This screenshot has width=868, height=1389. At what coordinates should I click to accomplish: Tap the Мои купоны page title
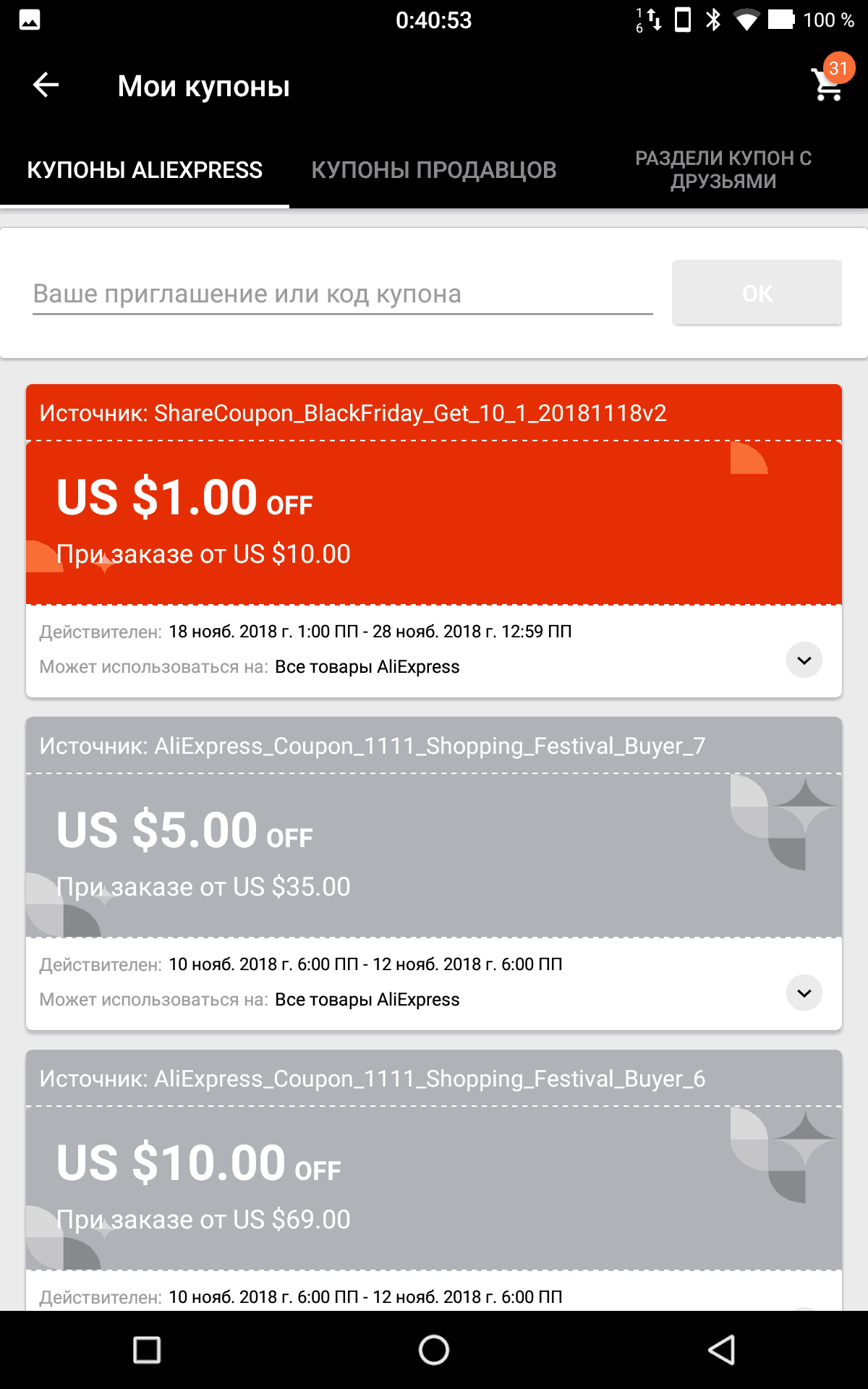point(203,86)
